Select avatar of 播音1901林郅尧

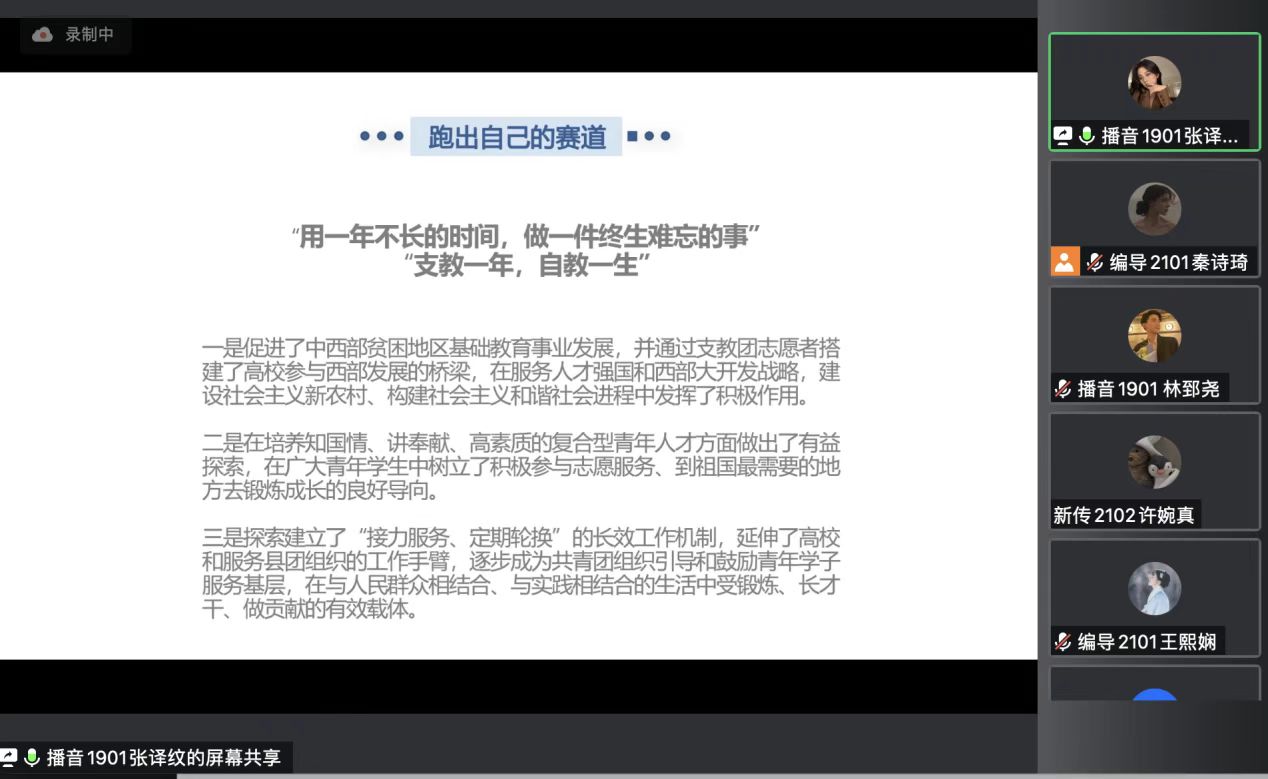[1154, 336]
